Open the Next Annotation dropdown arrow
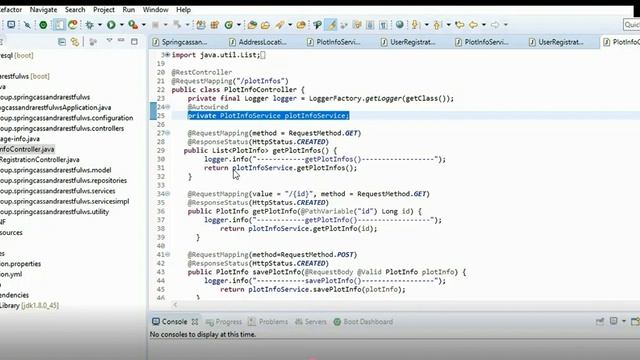This screenshot has width=640, height=360. [426, 25]
